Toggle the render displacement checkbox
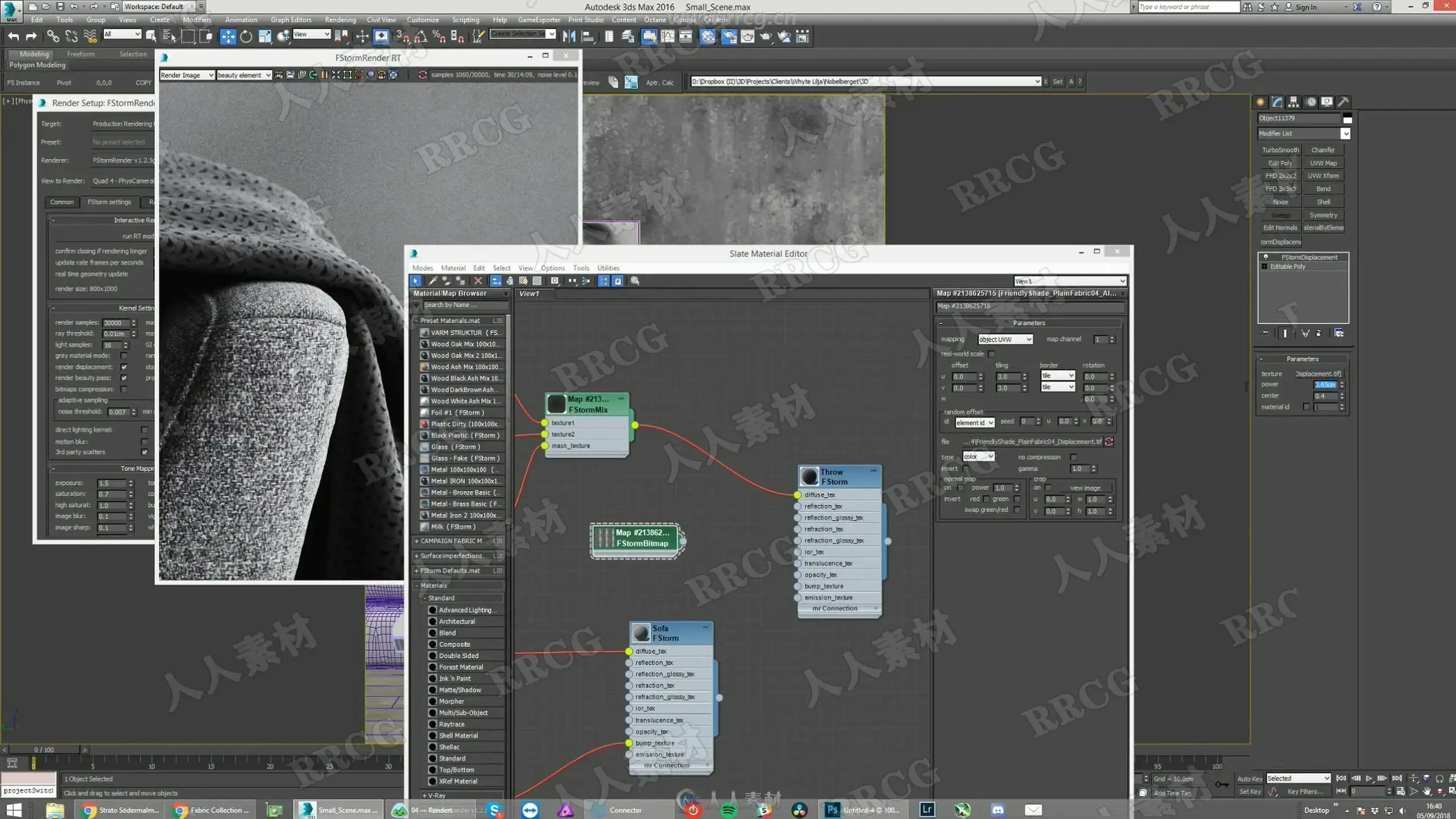The image size is (1456, 819). 124,367
